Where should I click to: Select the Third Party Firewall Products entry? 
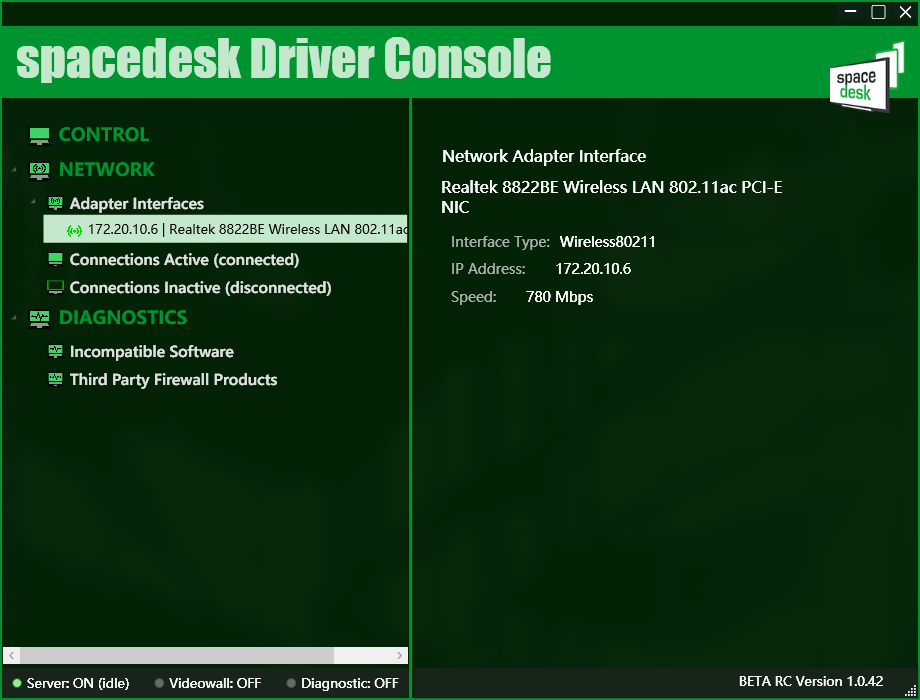click(173, 380)
